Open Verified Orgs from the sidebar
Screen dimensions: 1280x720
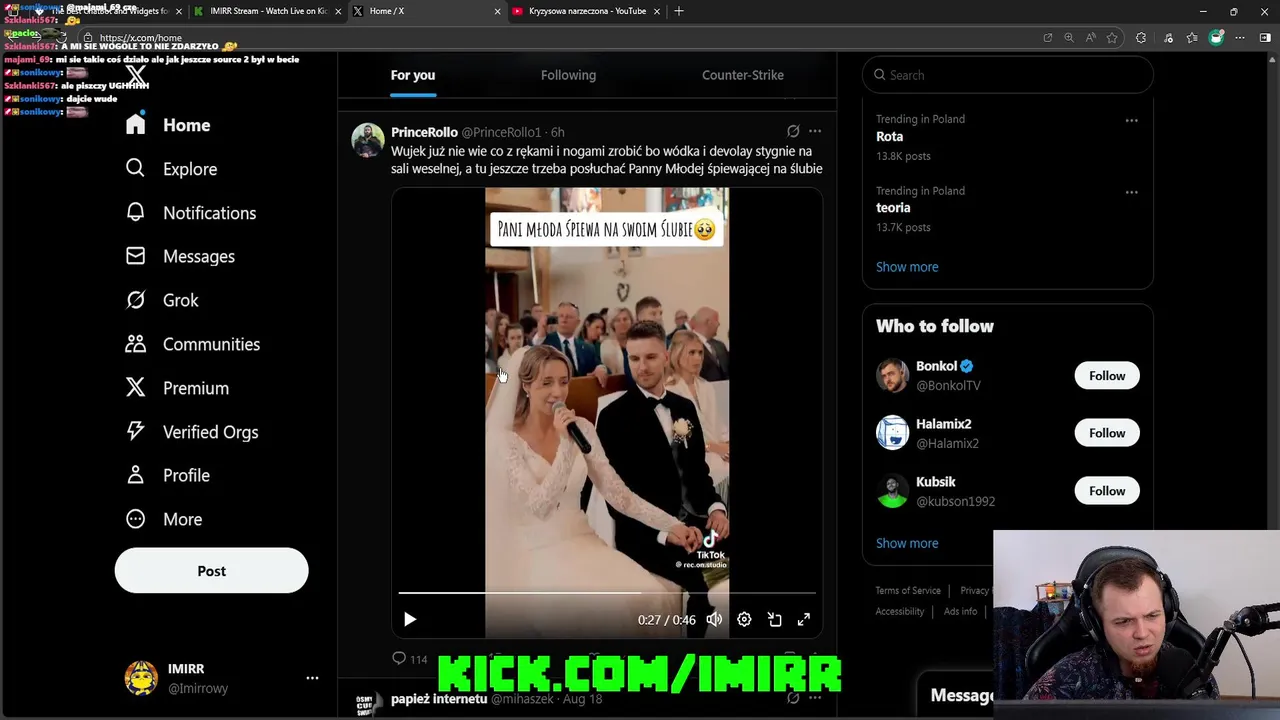pyautogui.click(x=191, y=432)
